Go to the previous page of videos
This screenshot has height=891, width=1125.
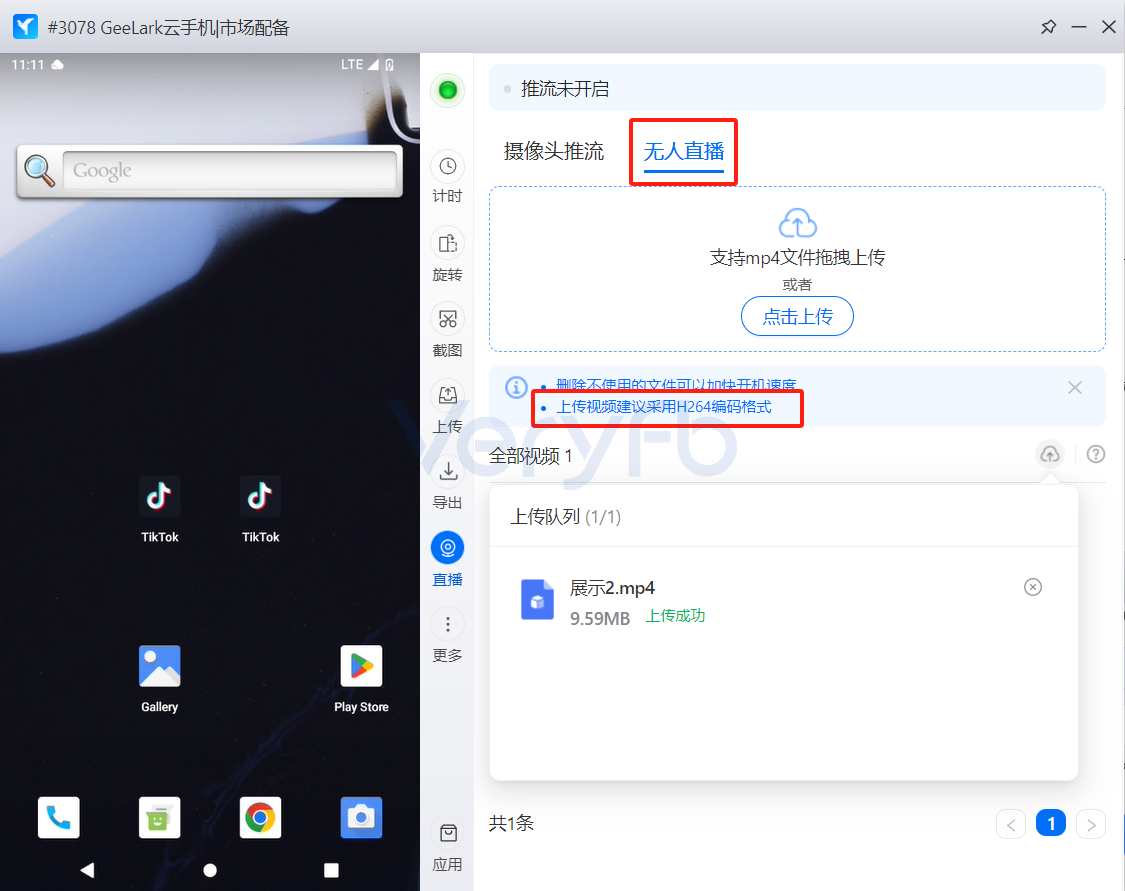[1011, 824]
